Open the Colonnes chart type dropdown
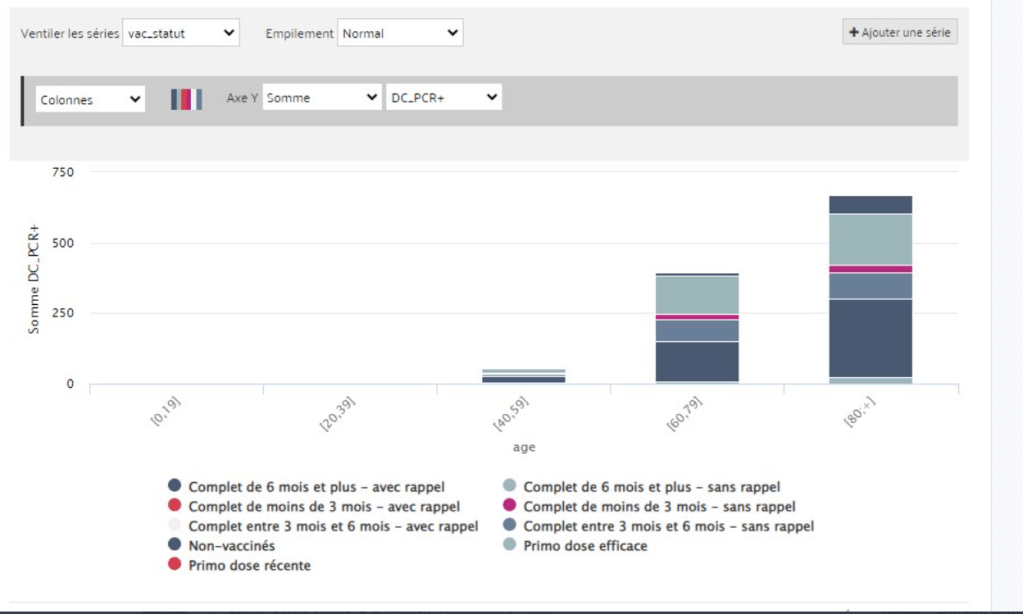This screenshot has height=614, width=1023. tap(90, 97)
